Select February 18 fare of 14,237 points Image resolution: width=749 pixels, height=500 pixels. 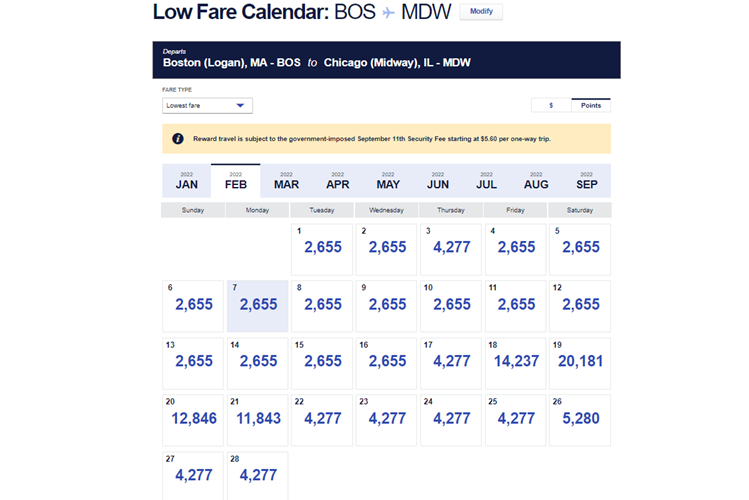(x=516, y=362)
